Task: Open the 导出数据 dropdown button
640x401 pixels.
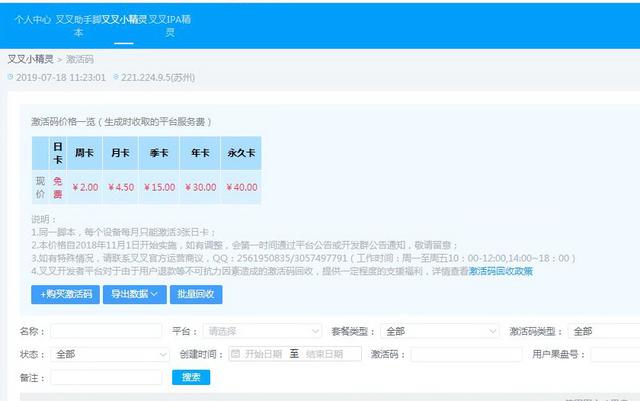Action: coord(135,294)
